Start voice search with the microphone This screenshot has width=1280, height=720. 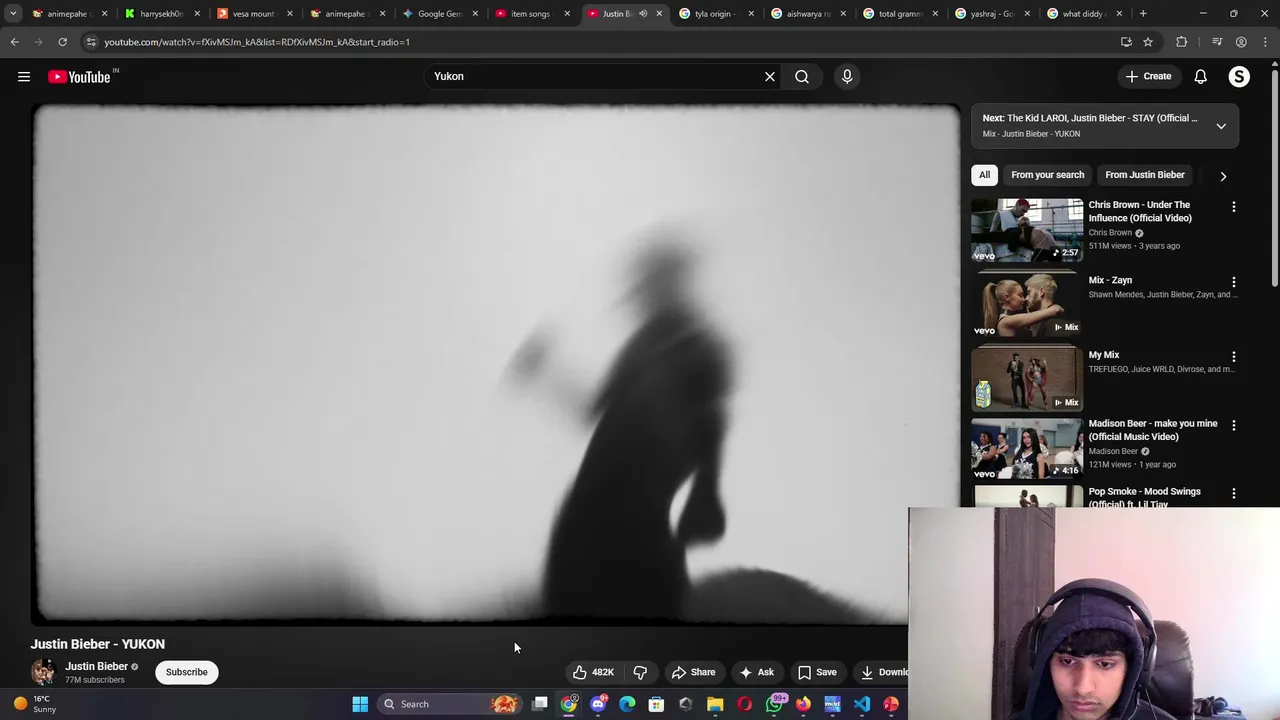tap(847, 76)
